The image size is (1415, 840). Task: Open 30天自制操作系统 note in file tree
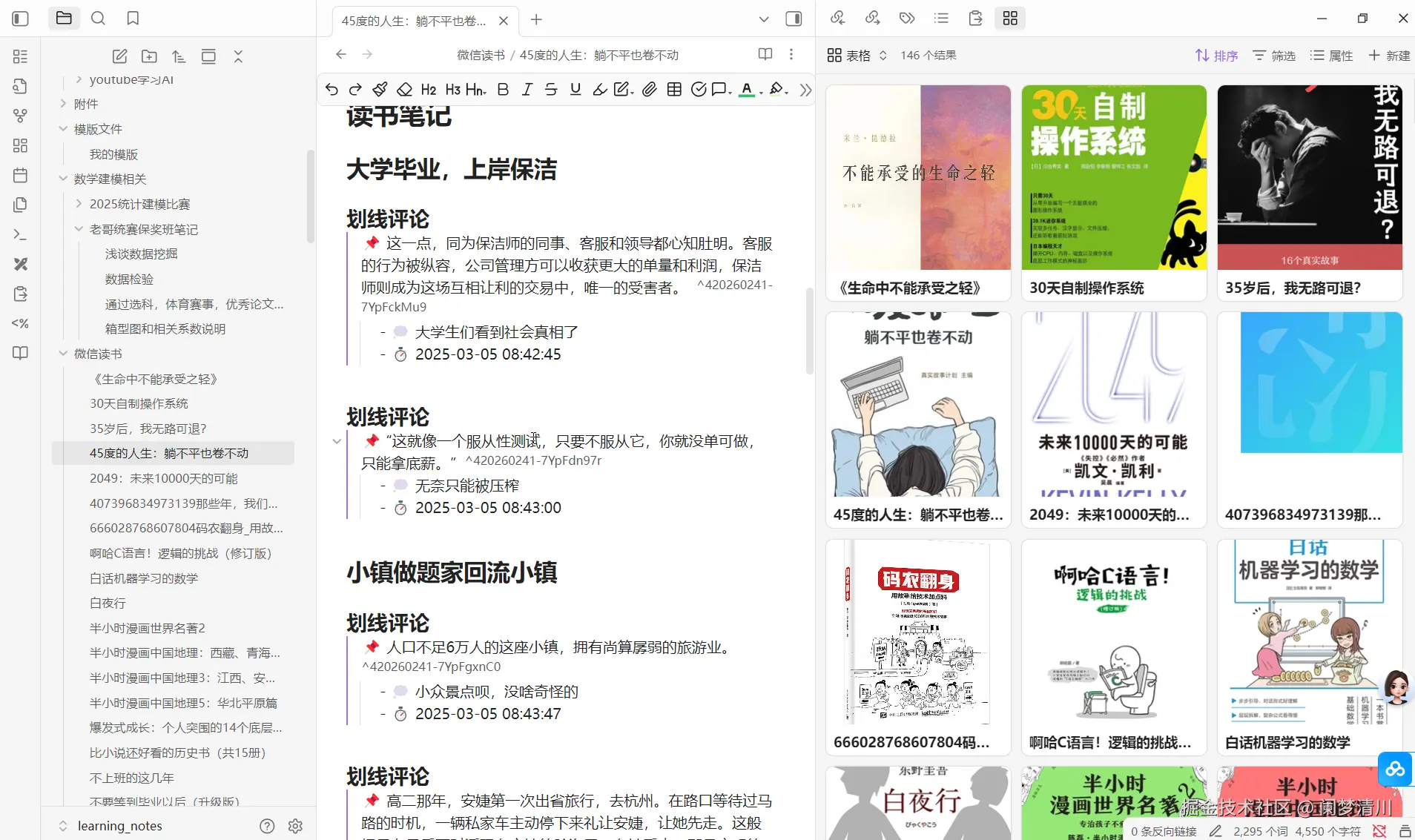point(139,403)
